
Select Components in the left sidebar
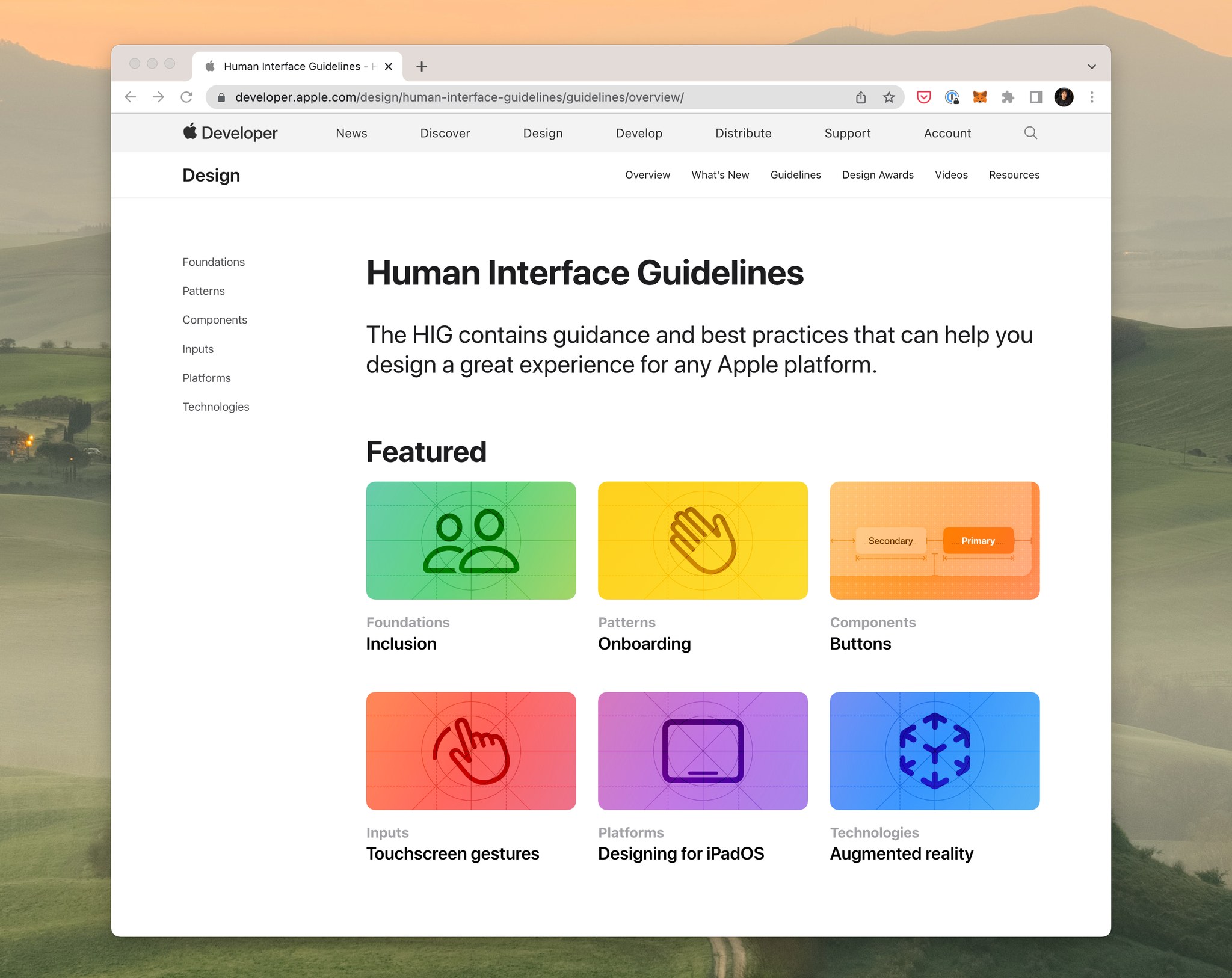coord(215,319)
